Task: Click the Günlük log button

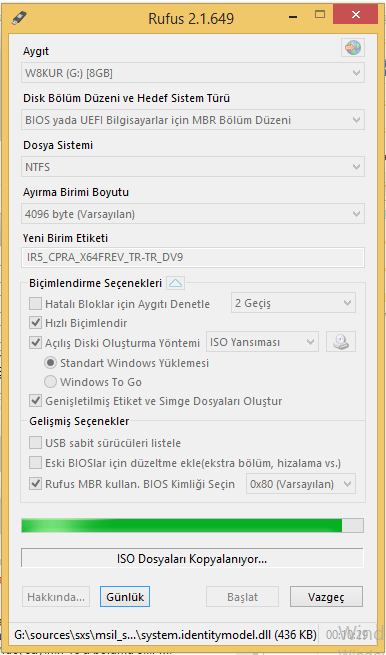Action: tap(125, 597)
